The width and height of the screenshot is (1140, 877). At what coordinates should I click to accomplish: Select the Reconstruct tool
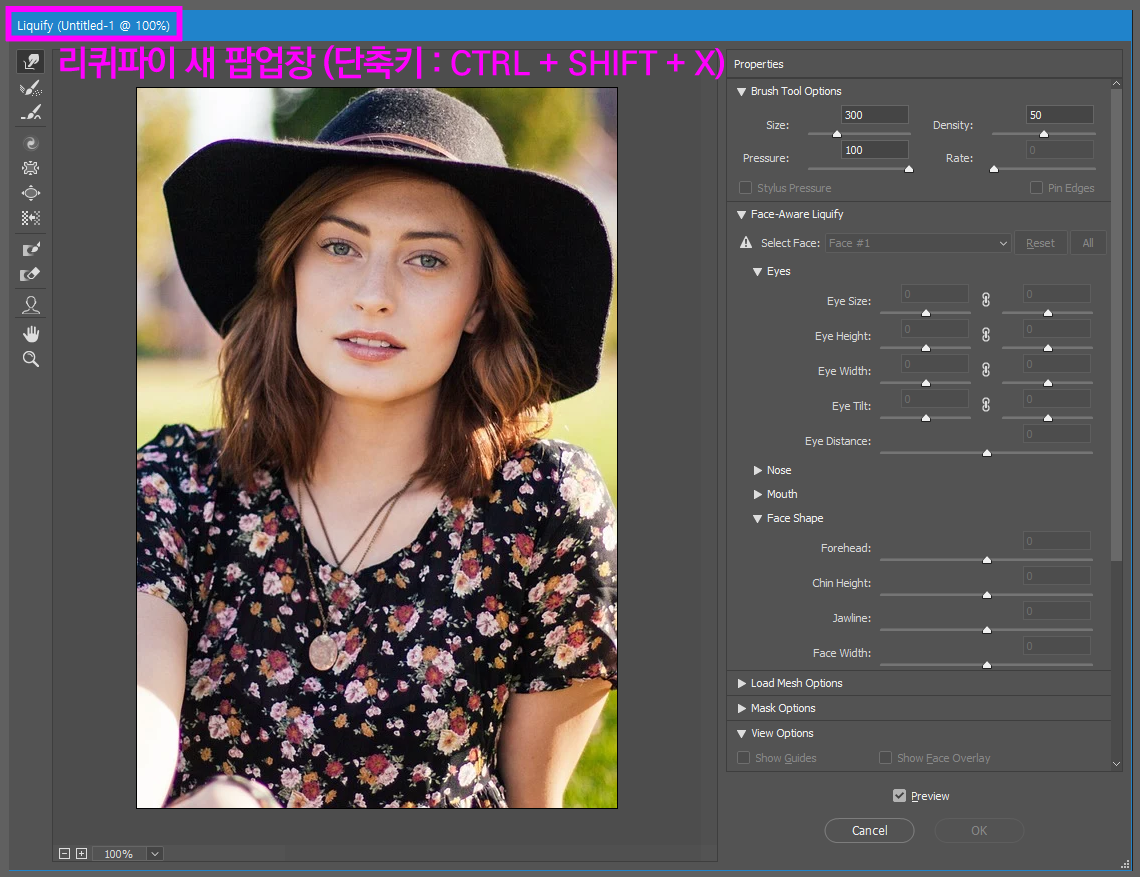point(31,88)
